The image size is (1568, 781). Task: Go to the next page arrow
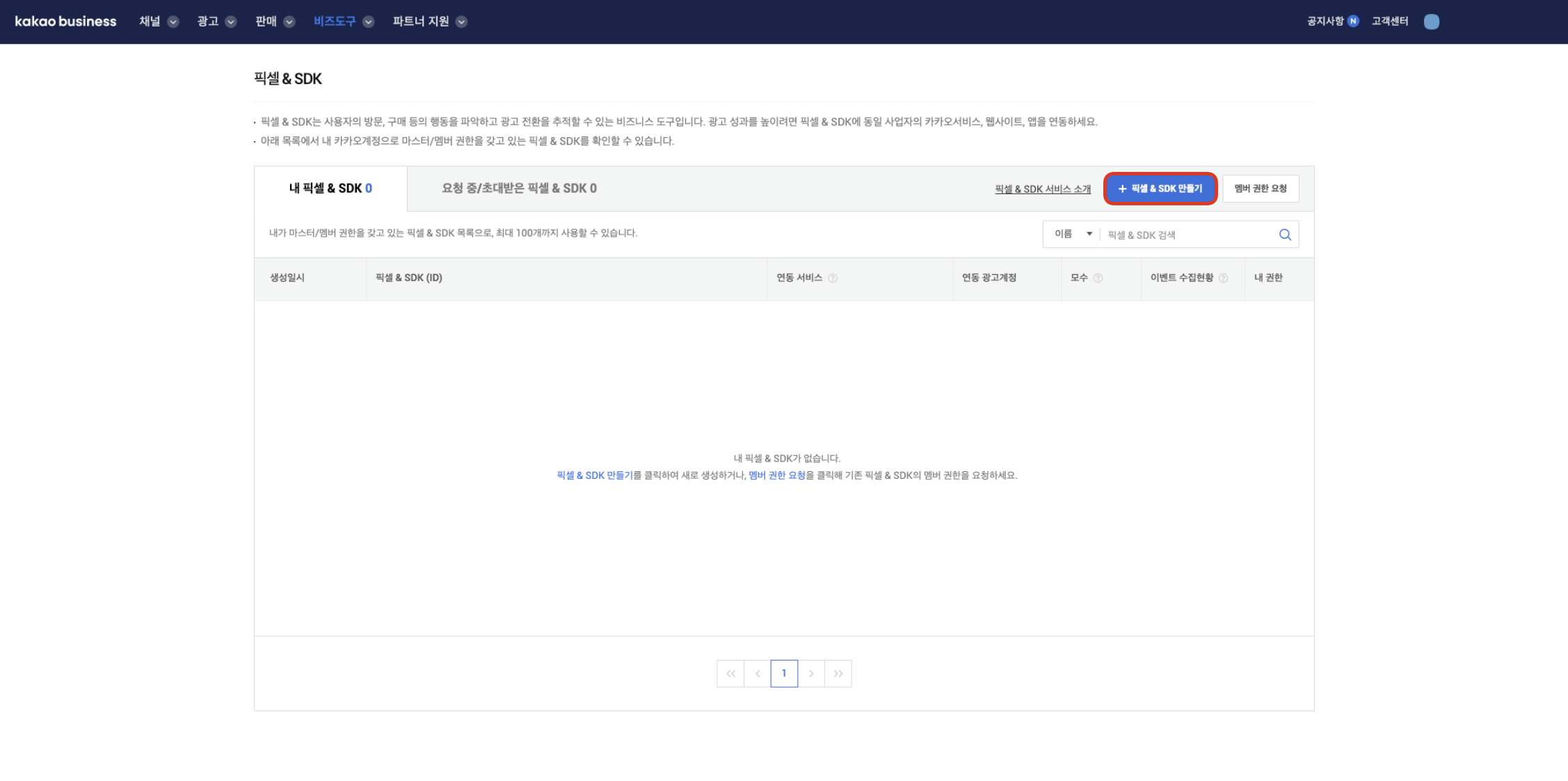pos(811,673)
